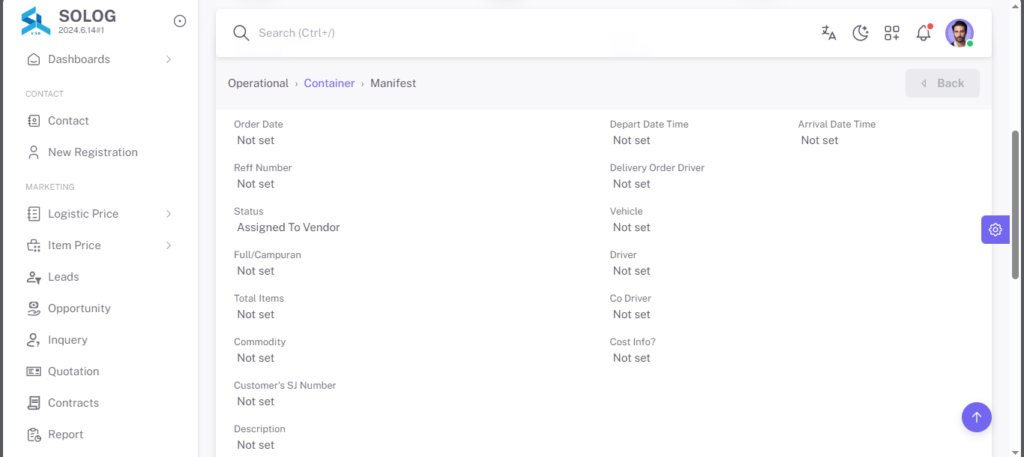Viewport: 1024px width, 457px height.
Task: Expand the Logistic Price submenu
Action: pos(99,214)
